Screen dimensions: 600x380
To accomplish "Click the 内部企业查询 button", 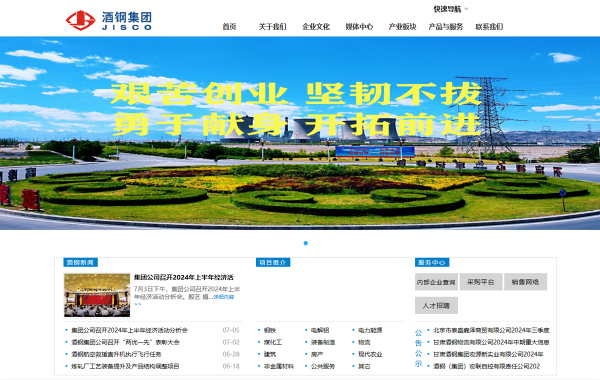I will (436, 282).
